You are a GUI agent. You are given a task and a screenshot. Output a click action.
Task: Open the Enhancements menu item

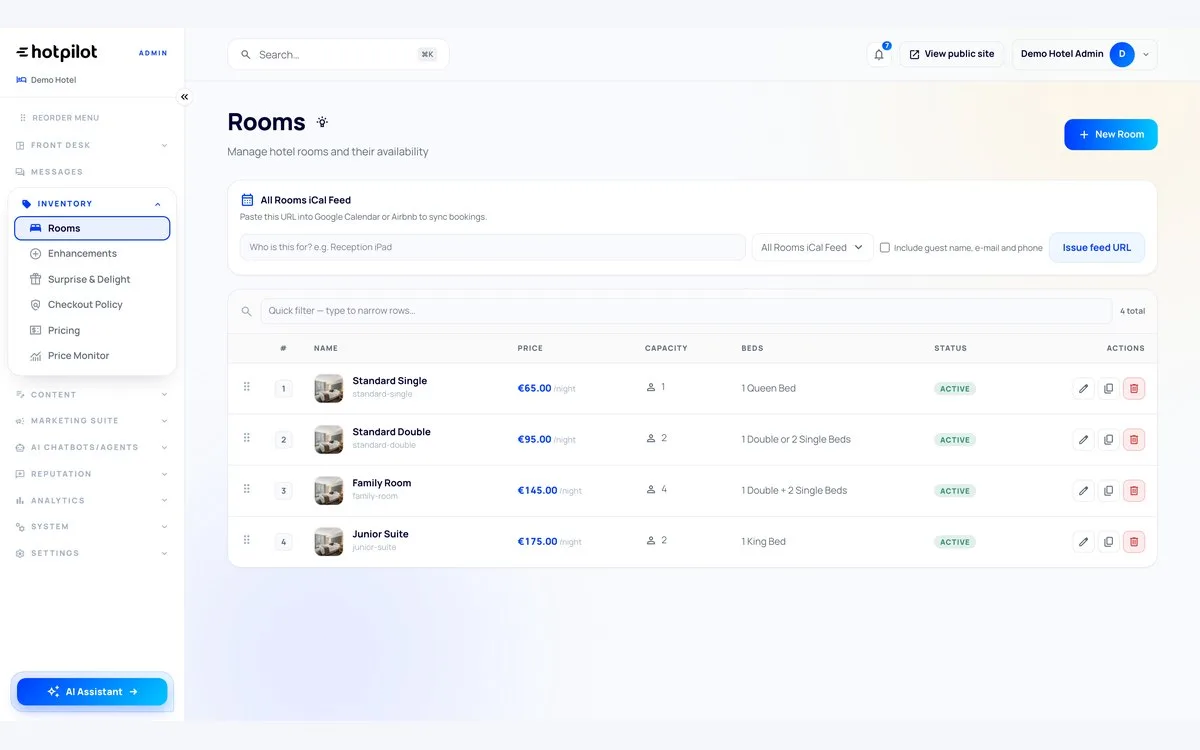click(92, 254)
